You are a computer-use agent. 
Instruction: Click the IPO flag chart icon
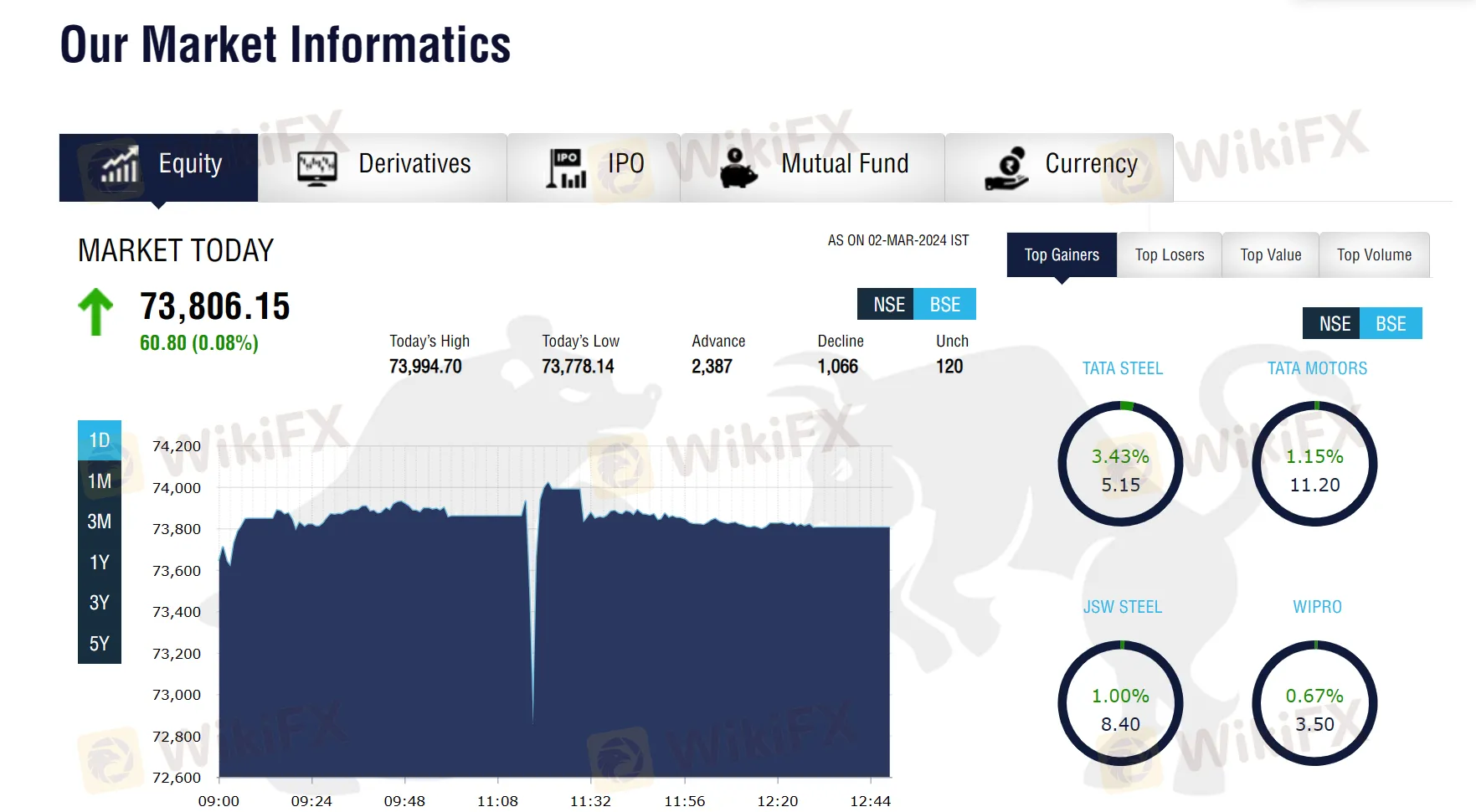tap(566, 168)
